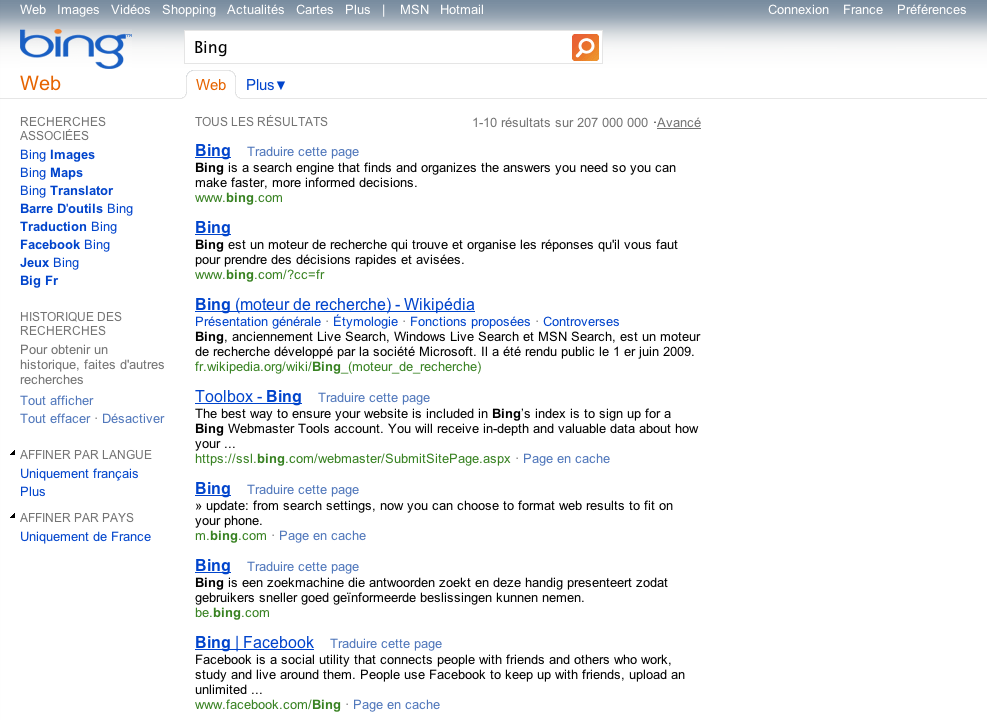Click Tout effacer in search history

click(x=55, y=419)
